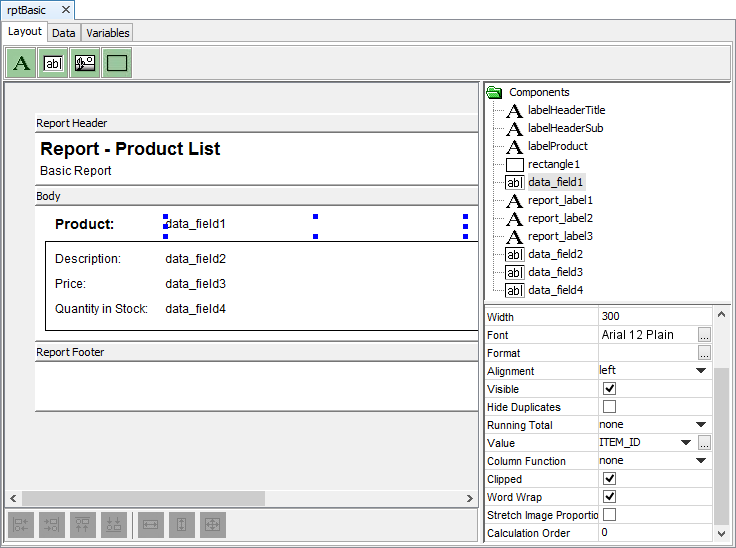Select the rectangle tool
This screenshot has height=548, width=736.
117,63
